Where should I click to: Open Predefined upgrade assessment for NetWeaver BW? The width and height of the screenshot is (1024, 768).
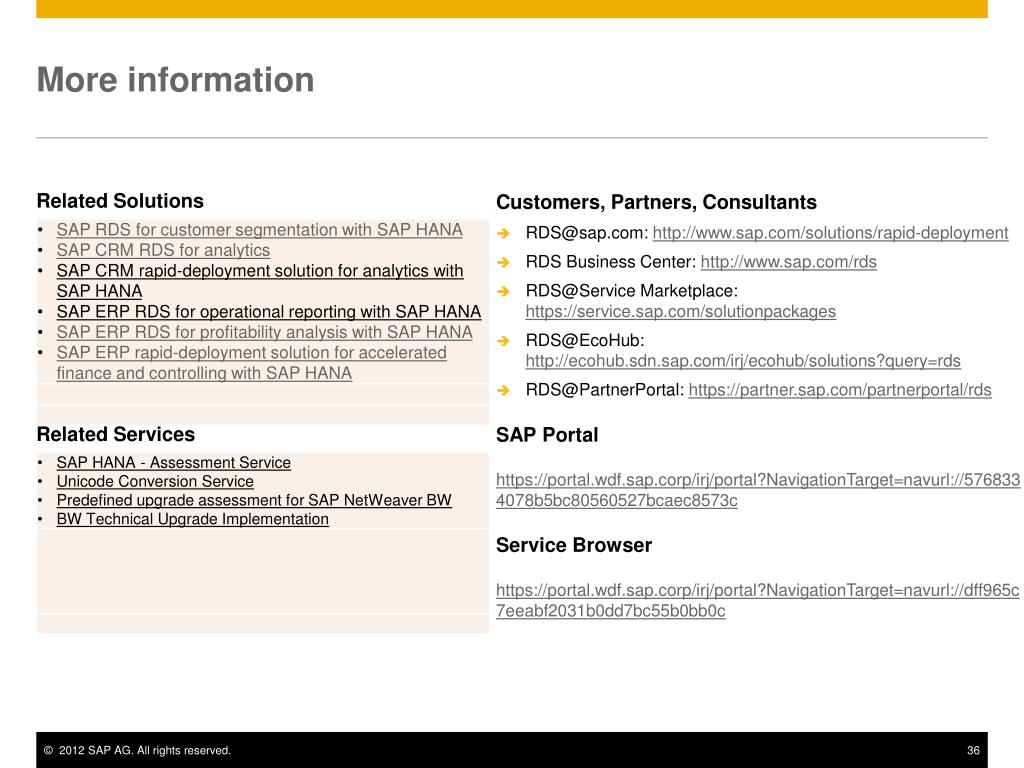[x=254, y=500]
